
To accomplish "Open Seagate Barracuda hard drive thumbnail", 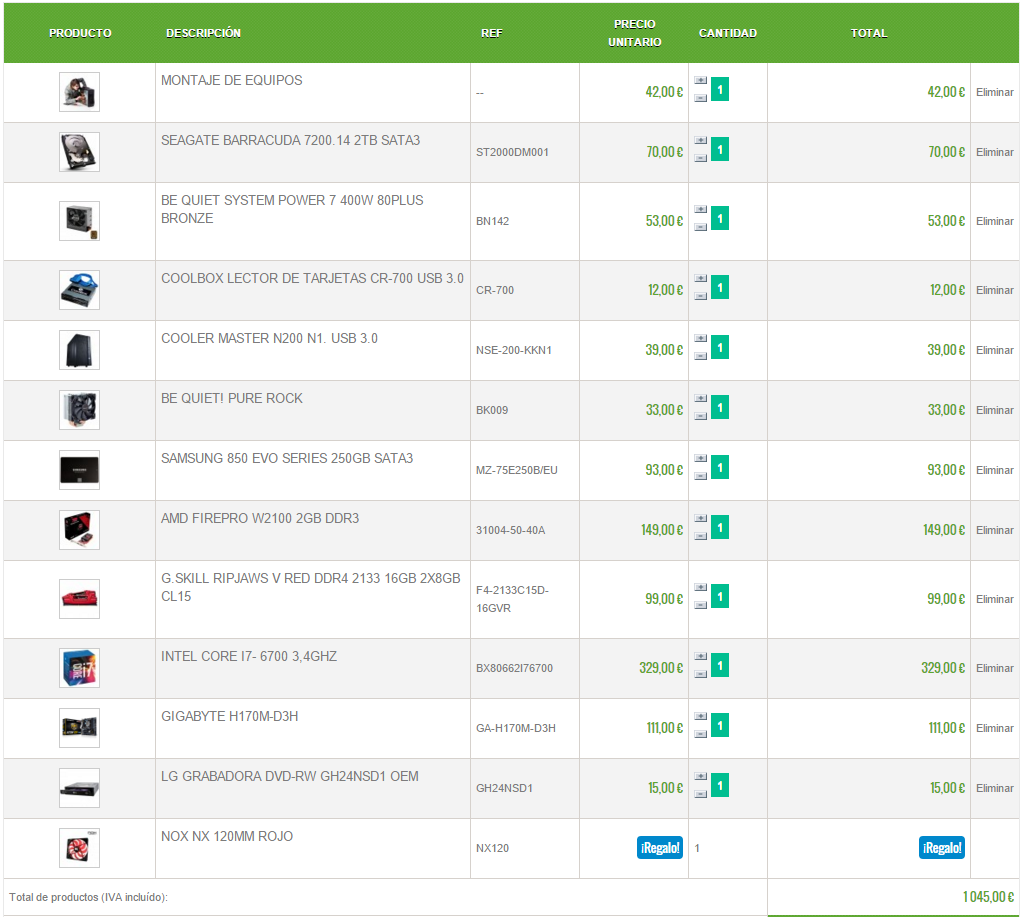I will tap(79, 152).
